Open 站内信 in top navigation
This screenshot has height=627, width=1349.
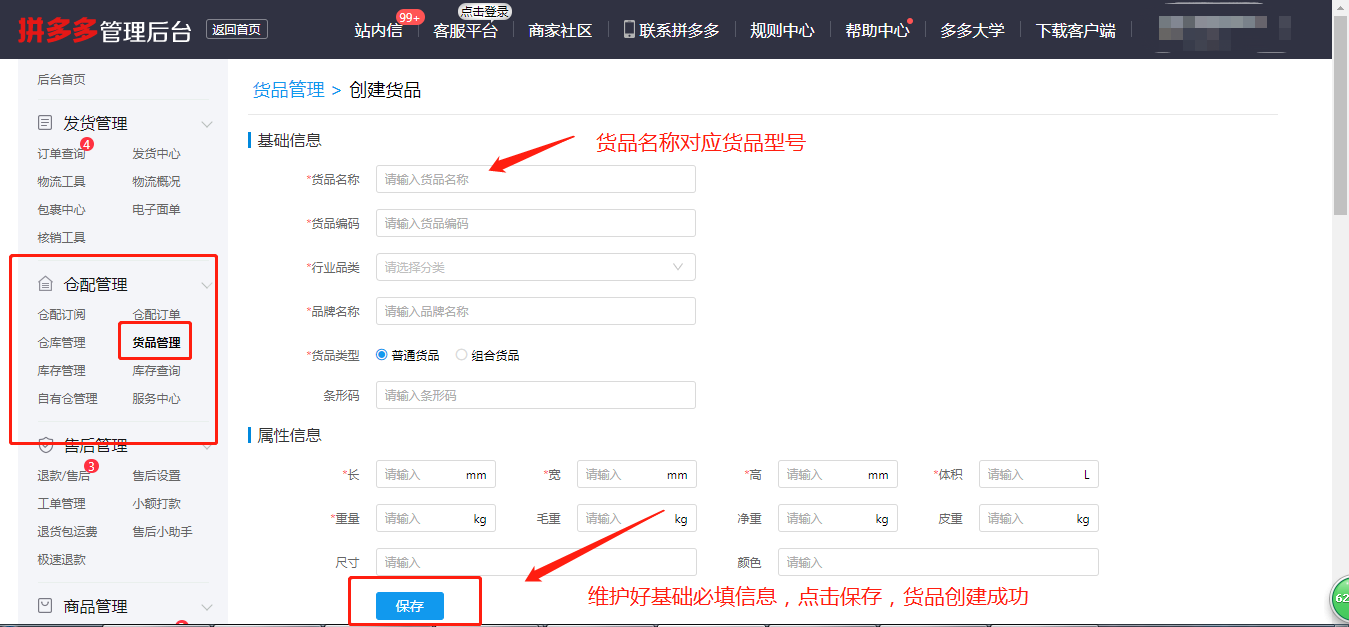click(x=378, y=31)
